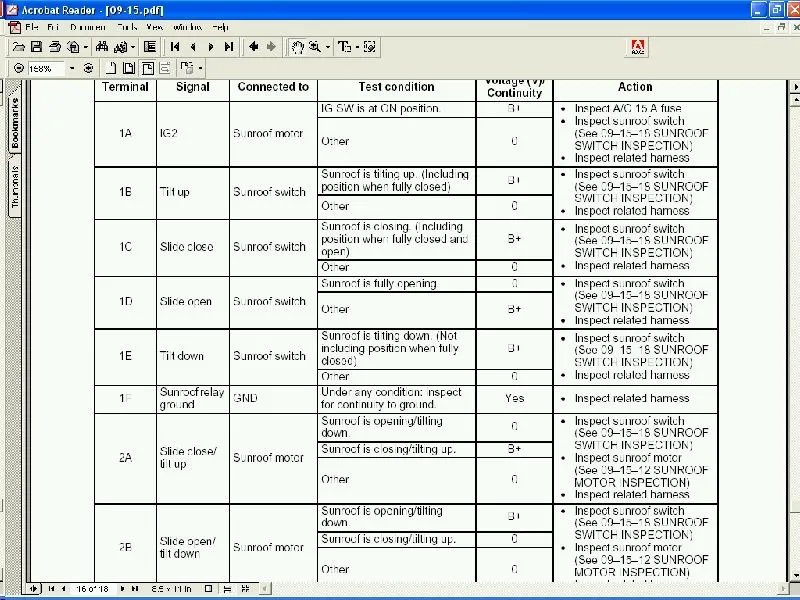Print the document via the Print icon

tap(54, 47)
